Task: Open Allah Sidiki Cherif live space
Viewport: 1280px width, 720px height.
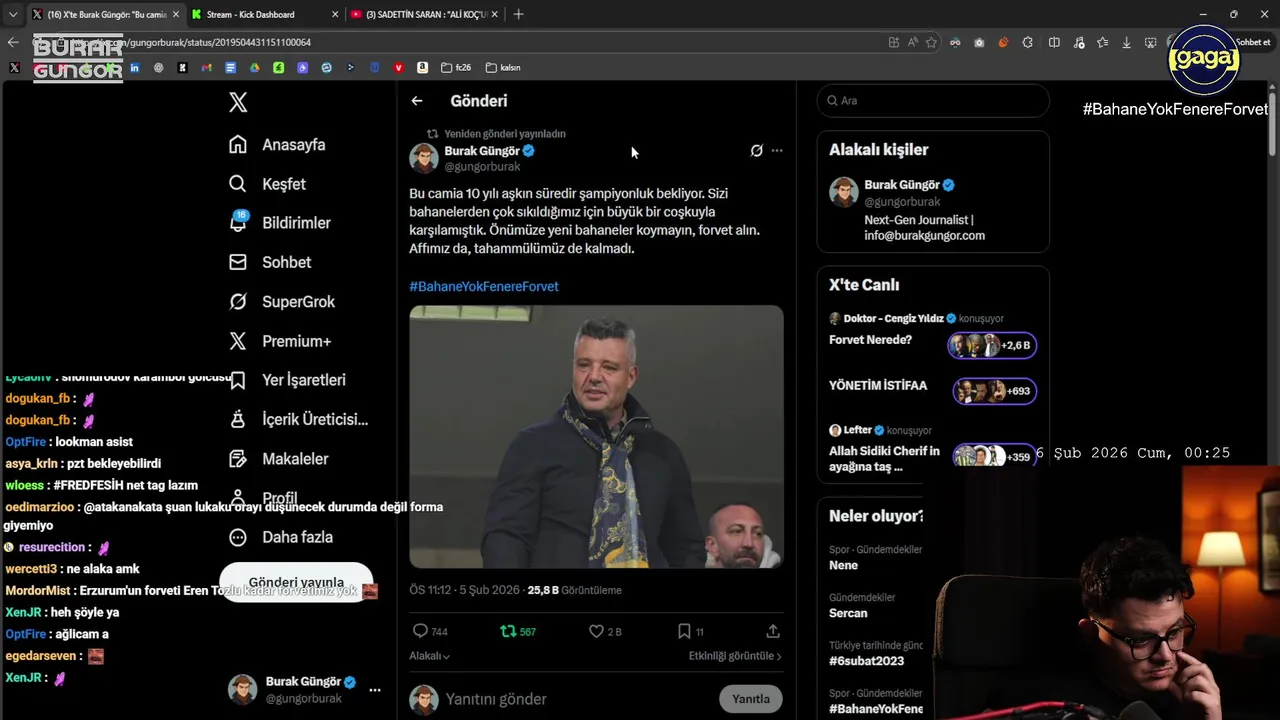Action: [933, 450]
